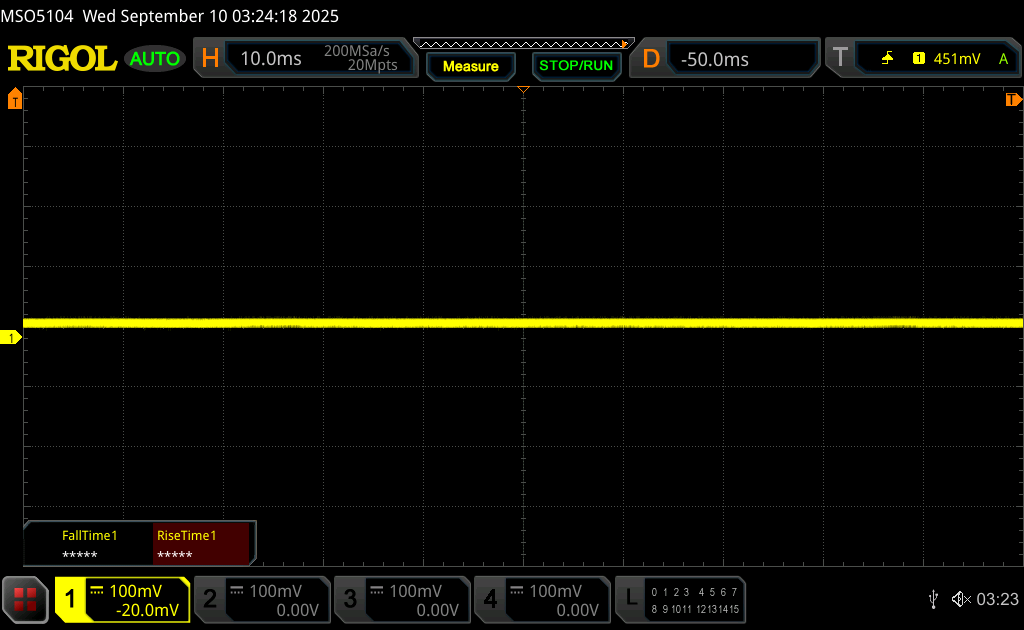Click the USB connection status icon
This screenshot has width=1024, height=630.
[933, 599]
